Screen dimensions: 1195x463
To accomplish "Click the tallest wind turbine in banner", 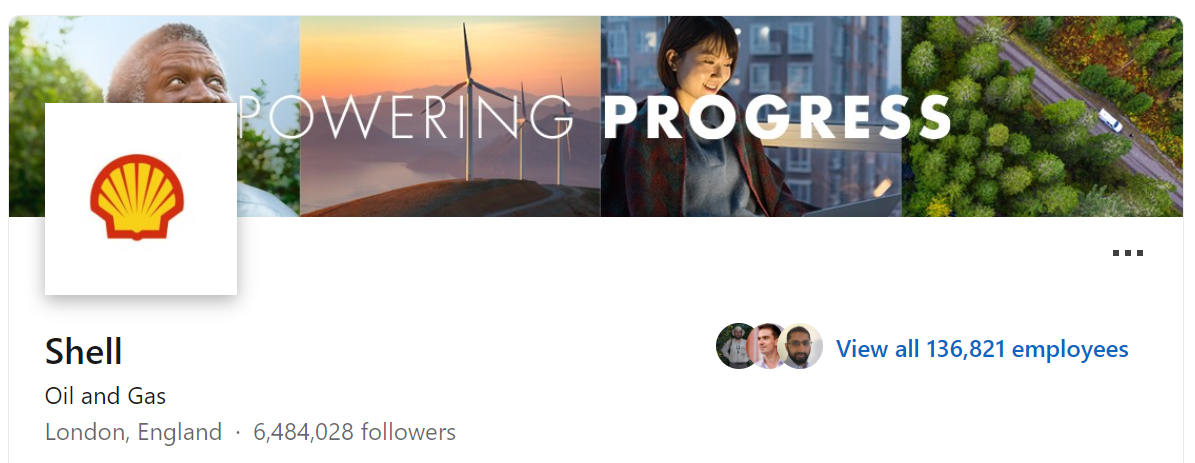I will [x=468, y=99].
